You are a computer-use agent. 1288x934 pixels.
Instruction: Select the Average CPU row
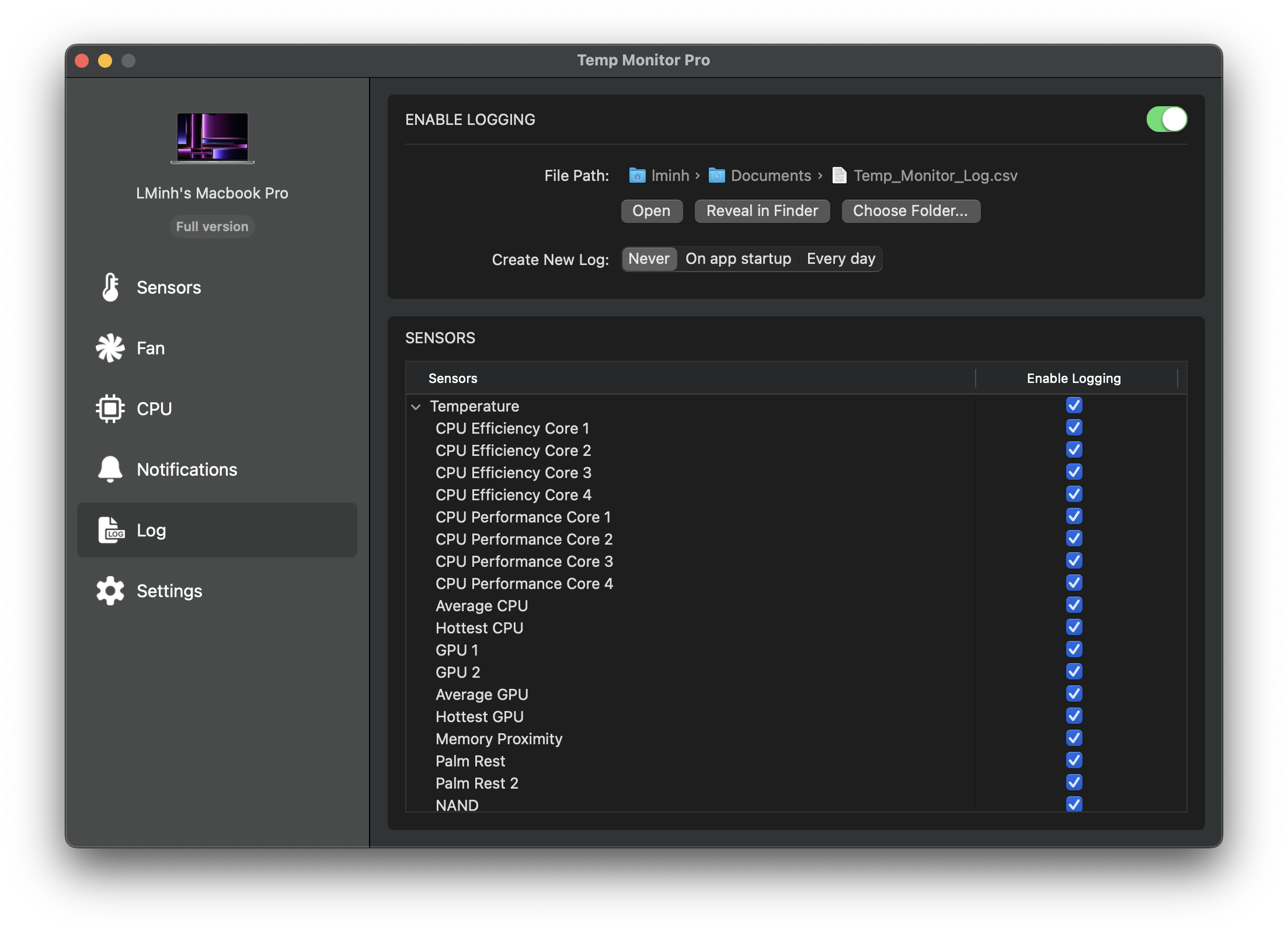[x=796, y=606]
